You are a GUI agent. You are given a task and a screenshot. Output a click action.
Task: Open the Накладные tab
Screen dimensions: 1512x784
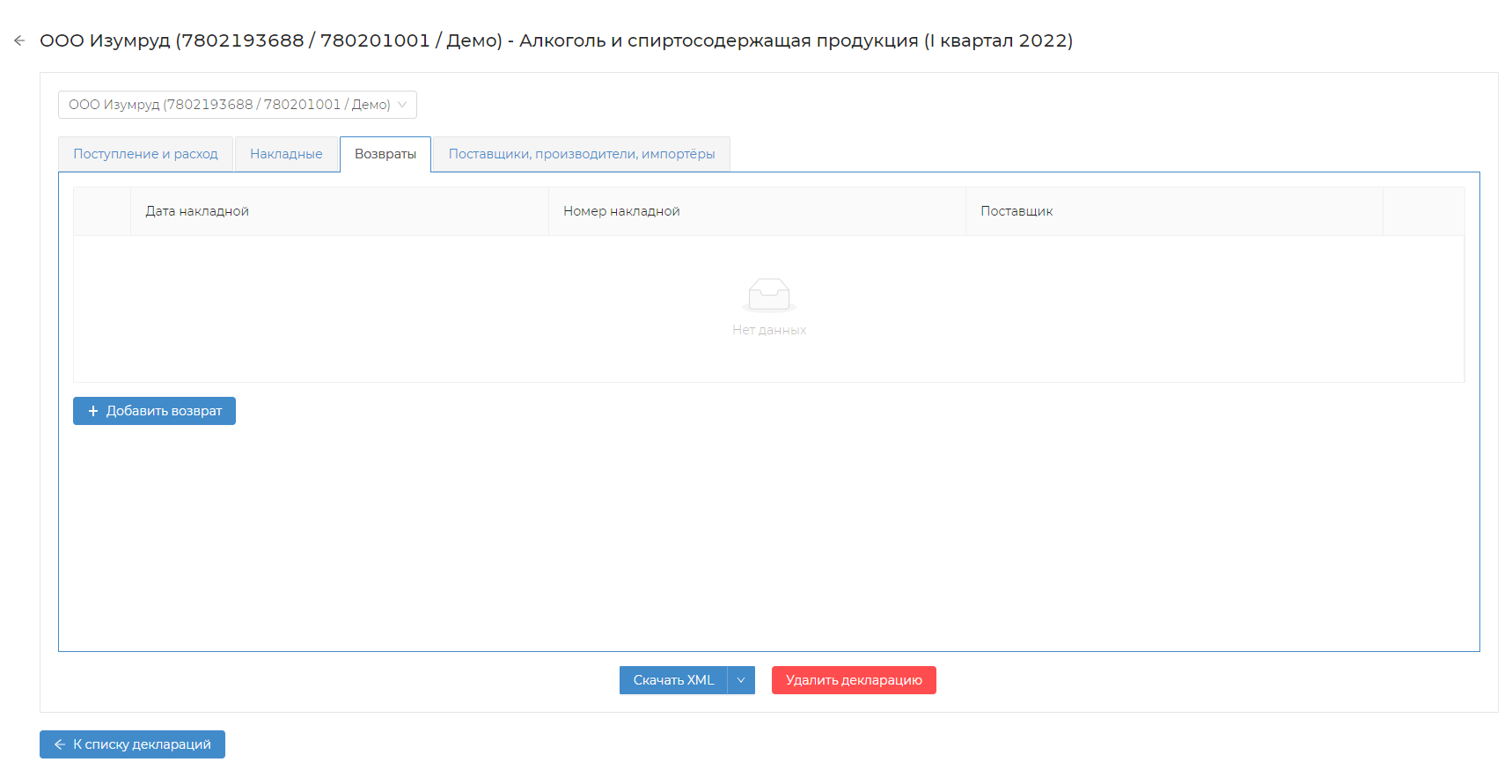[286, 154]
